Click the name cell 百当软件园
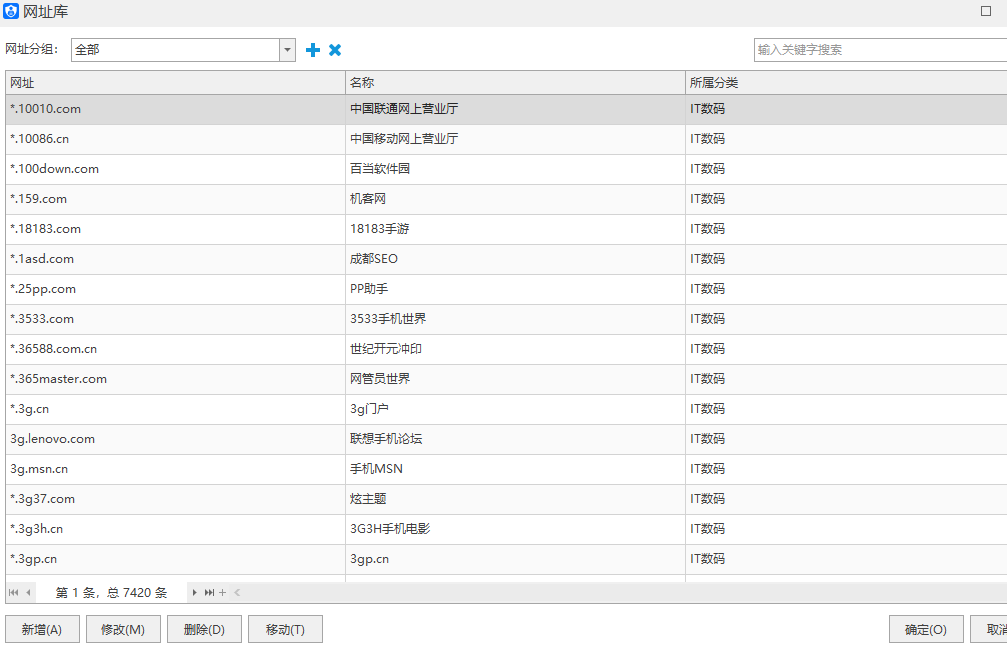The width and height of the screenshot is (1007, 646). pyautogui.click(x=515, y=169)
